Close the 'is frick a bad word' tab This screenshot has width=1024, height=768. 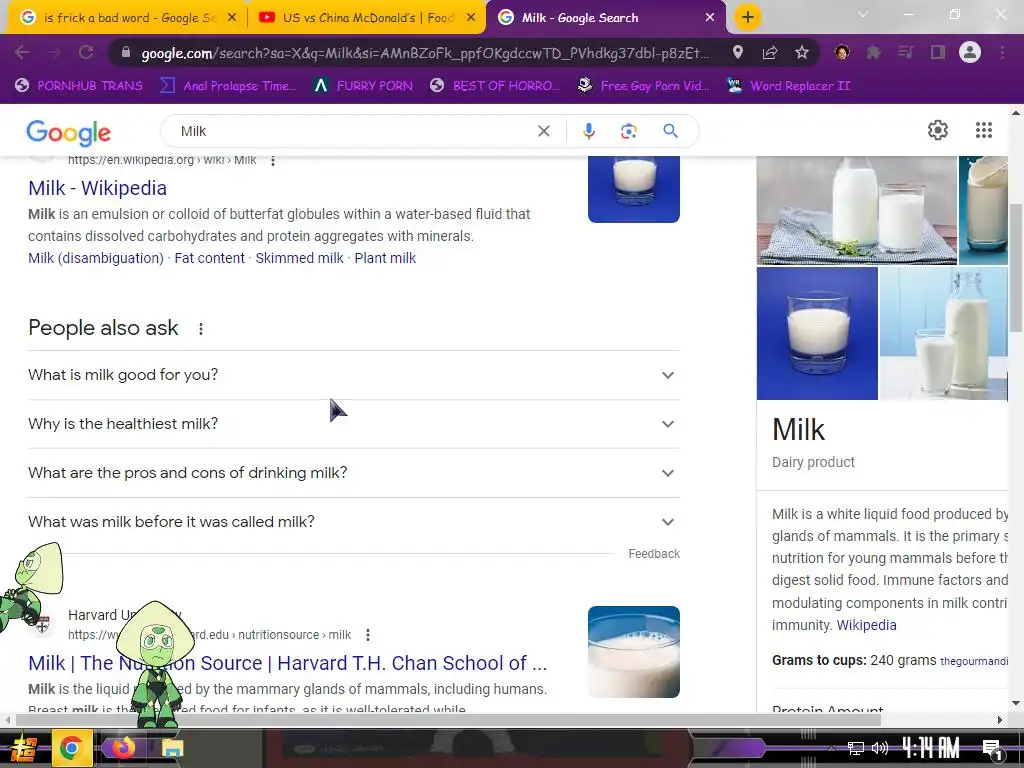pos(232,18)
